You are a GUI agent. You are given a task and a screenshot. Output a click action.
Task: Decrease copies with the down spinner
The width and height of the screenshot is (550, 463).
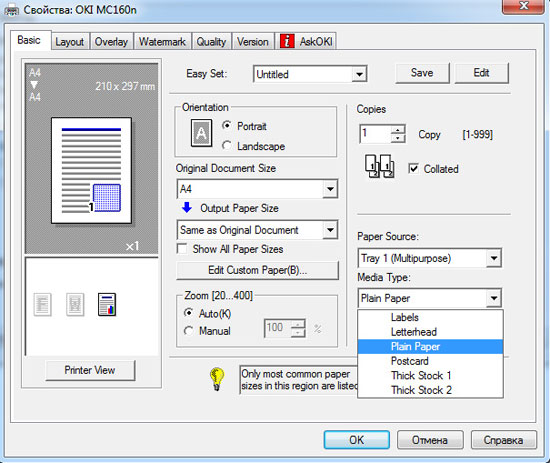click(398, 138)
